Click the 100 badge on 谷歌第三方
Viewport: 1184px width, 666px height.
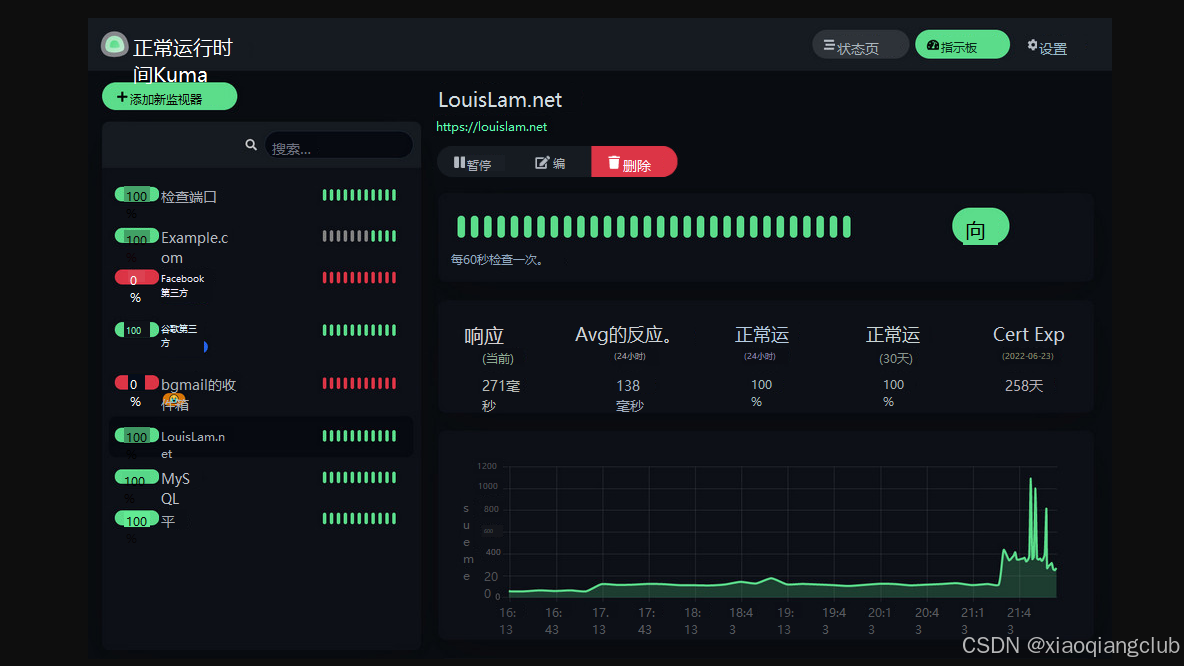(136, 330)
